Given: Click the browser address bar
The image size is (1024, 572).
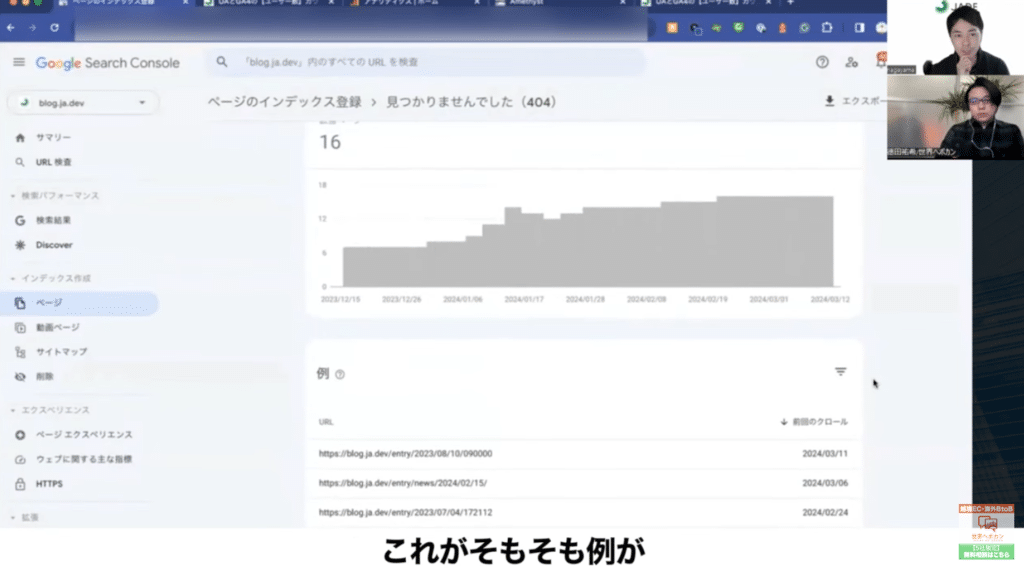Looking at the screenshot, I should 360,27.
